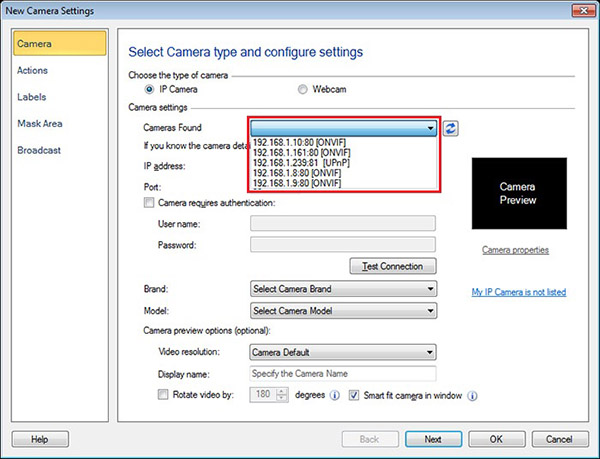Switch to the Labels section
The width and height of the screenshot is (600, 459).
pos(32,97)
